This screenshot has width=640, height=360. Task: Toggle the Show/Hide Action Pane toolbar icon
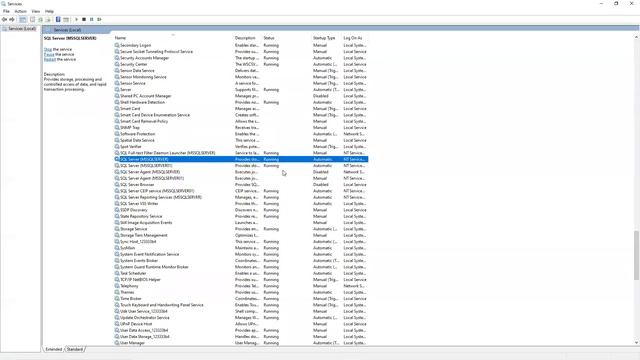[66, 20]
